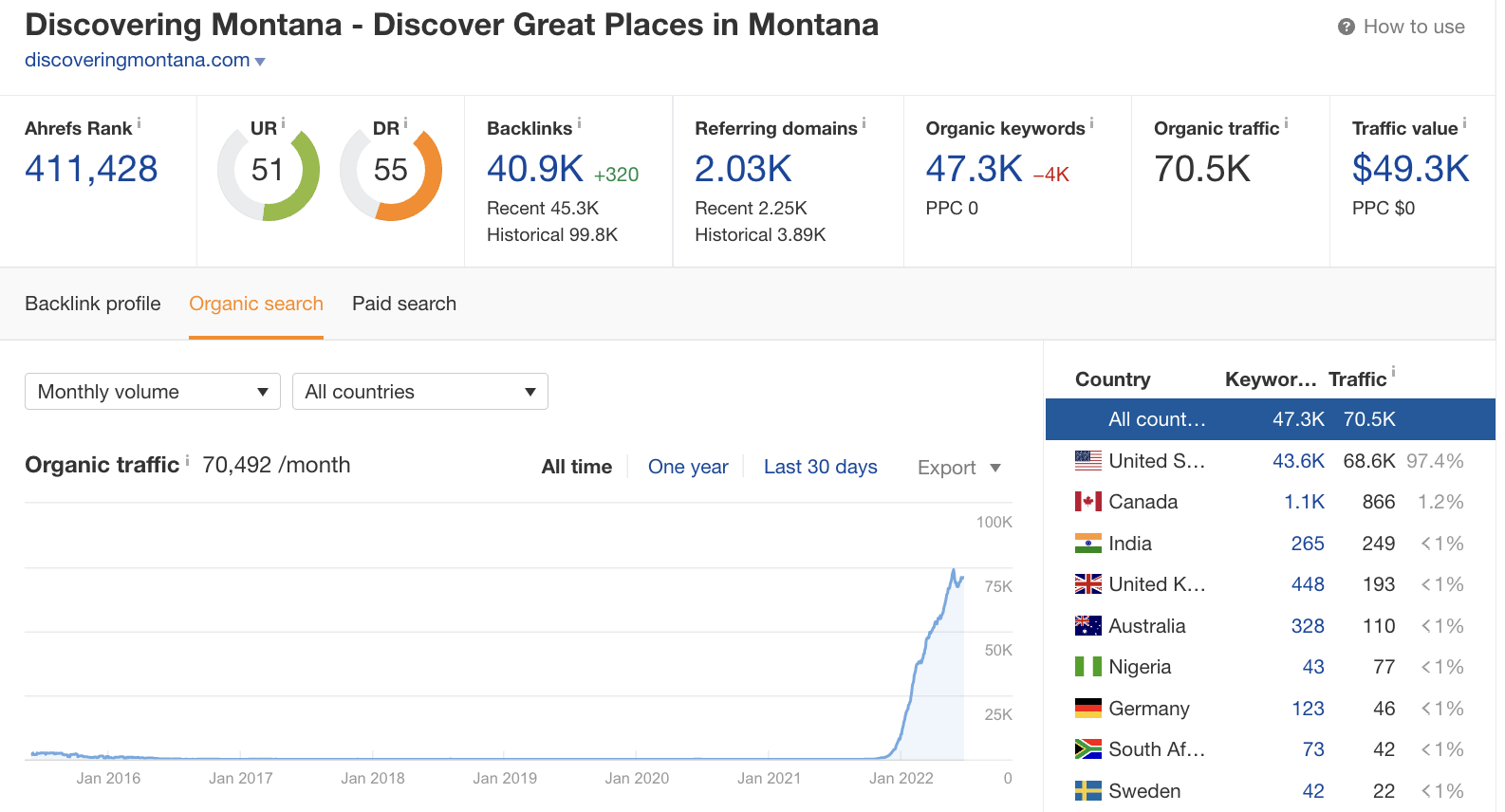Image resolution: width=1505 pixels, height=812 pixels.
Task: Open the discoveringmontana.com domain link
Action: 138,60
